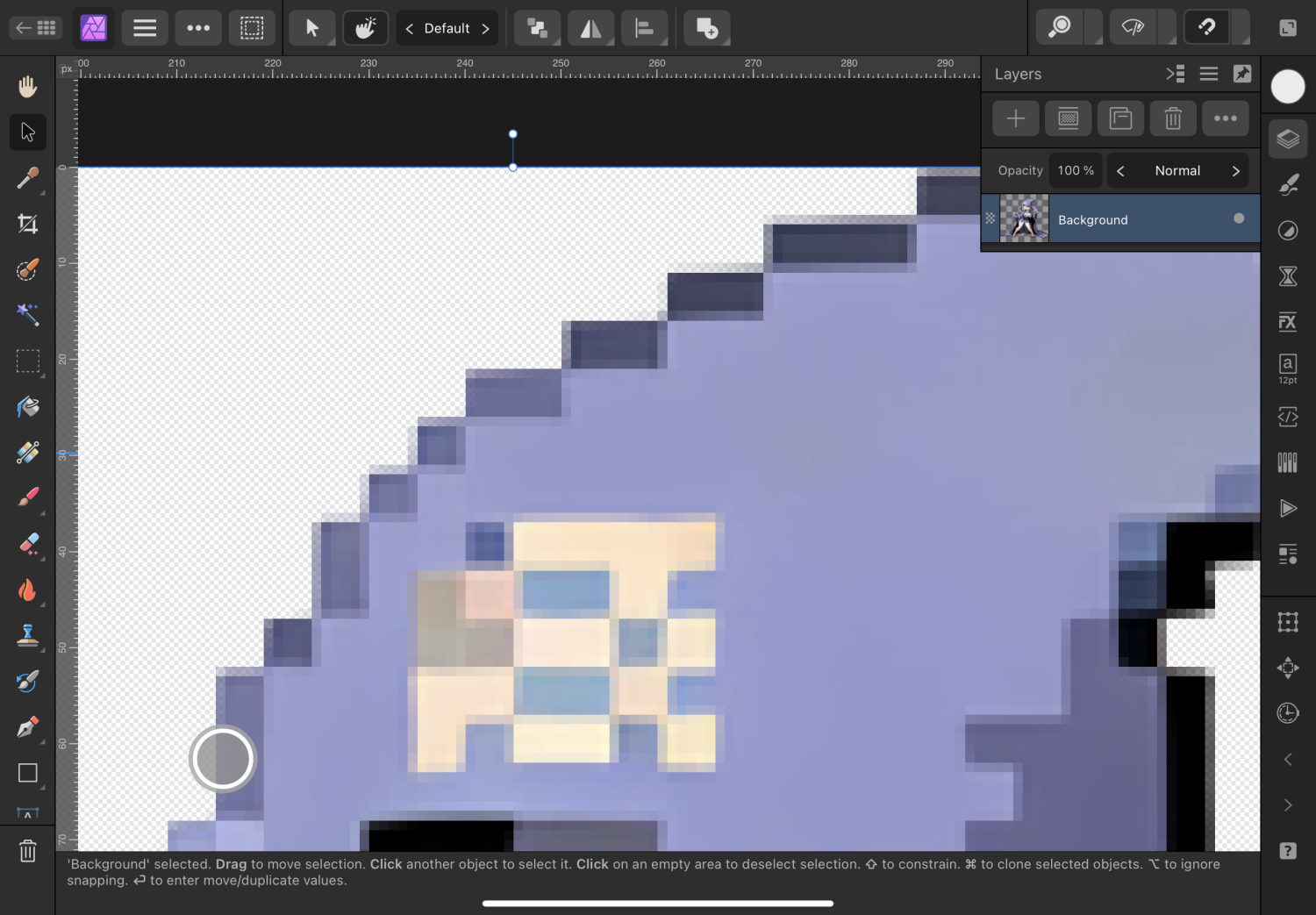This screenshot has width=1316, height=915.
Task: Add a new layer with plus button
Action: (x=1015, y=118)
